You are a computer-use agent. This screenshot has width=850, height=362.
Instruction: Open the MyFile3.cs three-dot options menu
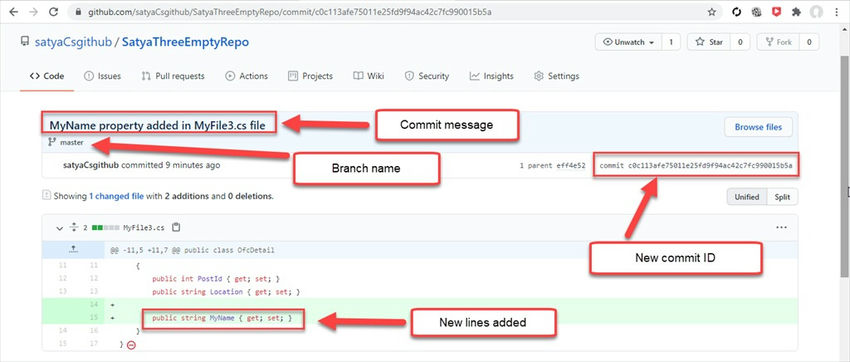point(781,228)
